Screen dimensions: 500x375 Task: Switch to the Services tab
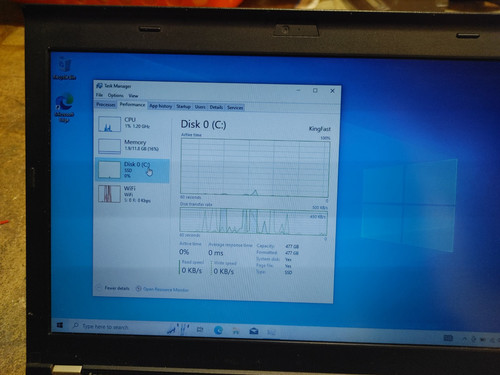click(x=235, y=108)
